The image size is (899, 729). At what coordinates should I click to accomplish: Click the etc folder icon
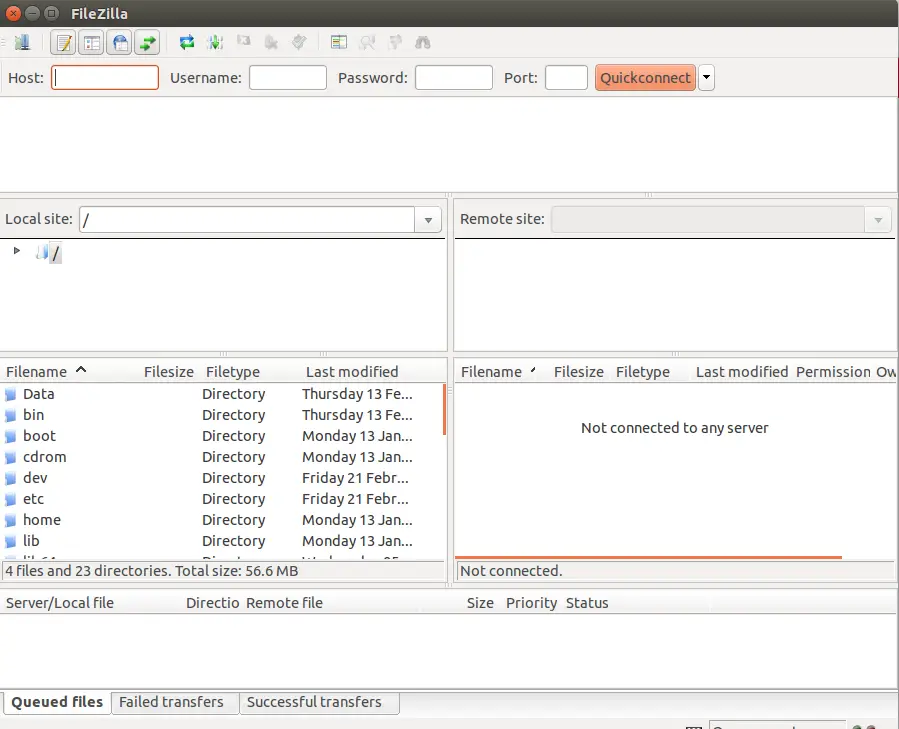click(10, 500)
